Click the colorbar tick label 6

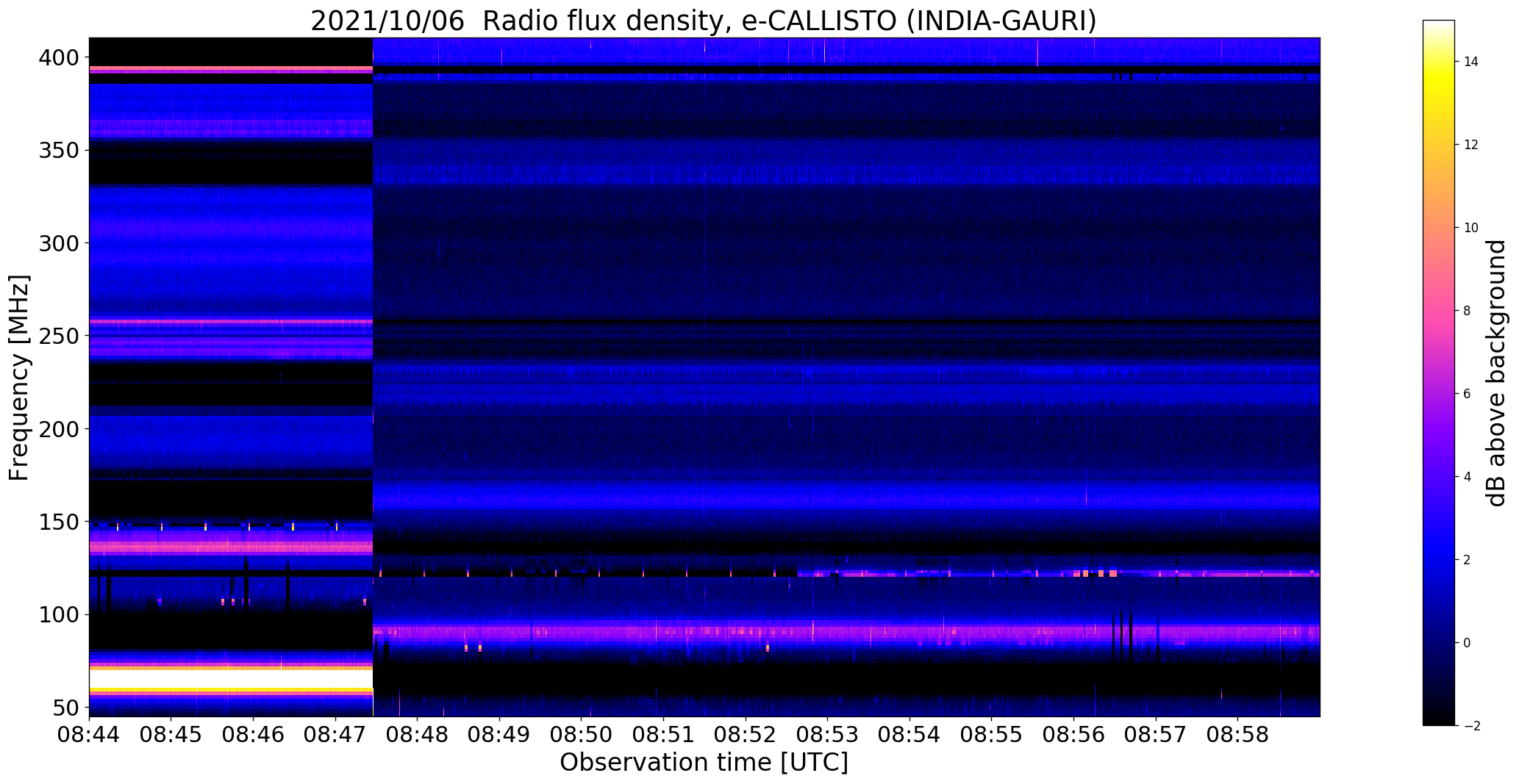pyautogui.click(x=1467, y=394)
